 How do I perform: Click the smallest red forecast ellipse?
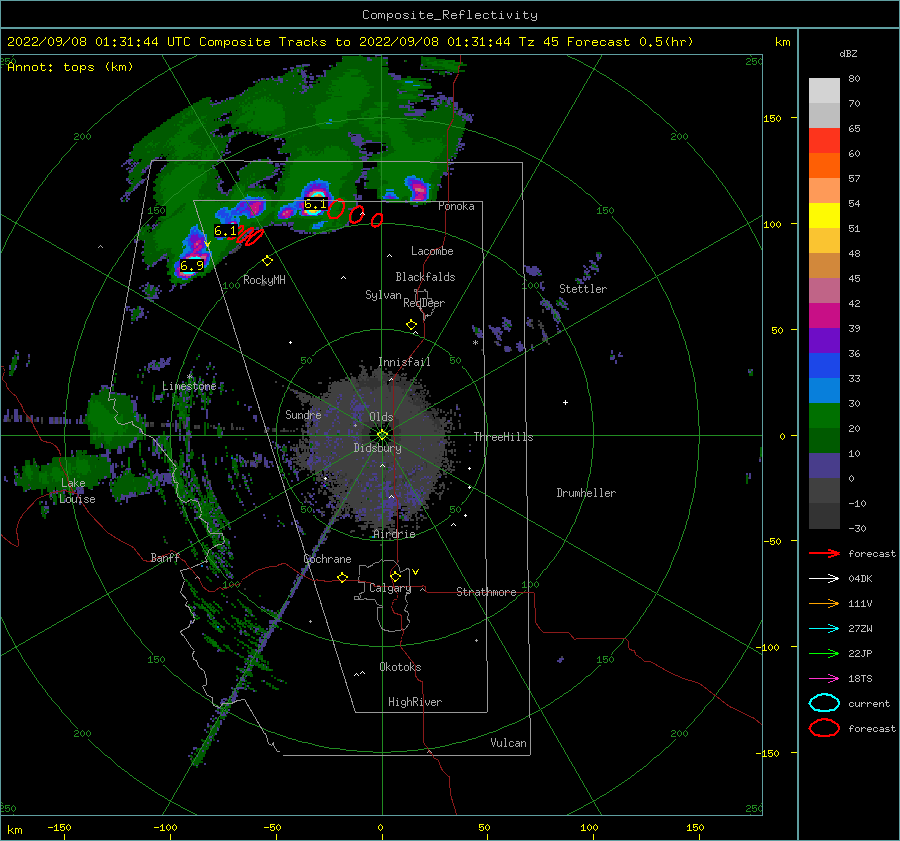tap(377, 220)
